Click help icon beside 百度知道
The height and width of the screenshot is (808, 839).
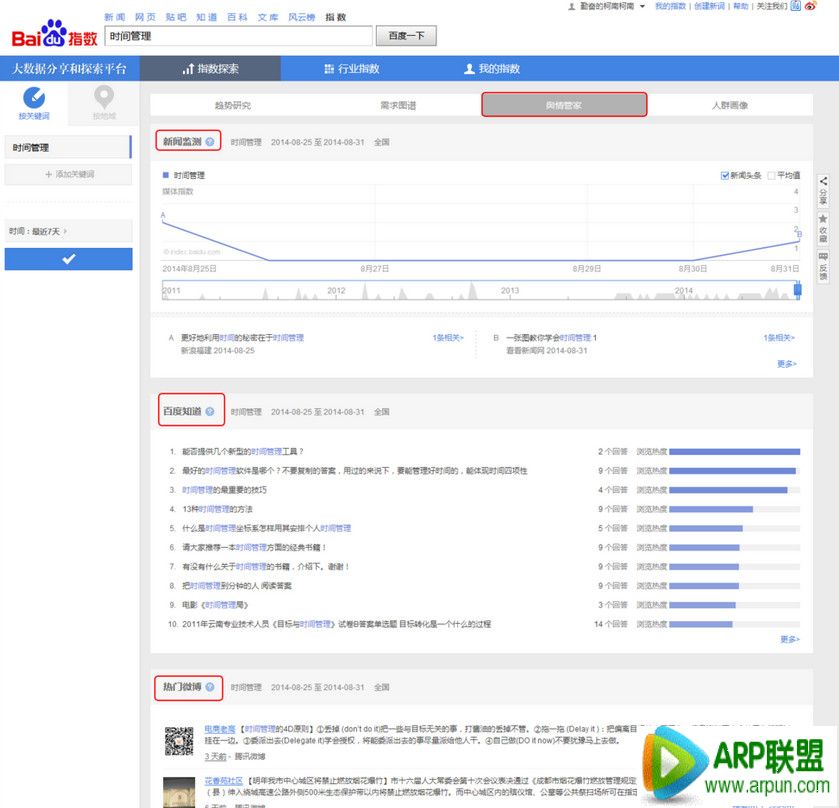[x=210, y=411]
